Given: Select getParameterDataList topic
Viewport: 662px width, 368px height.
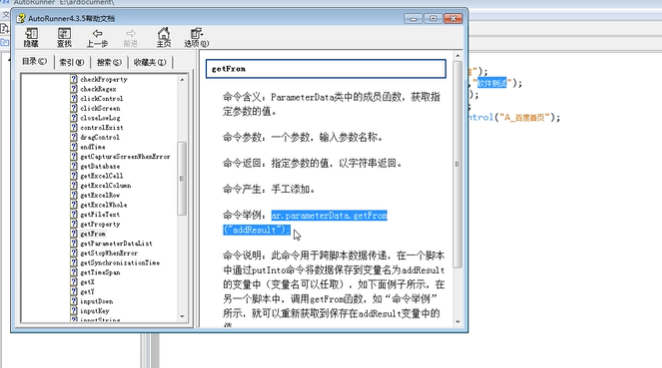Looking at the screenshot, I should pyautogui.click(x=116, y=244).
